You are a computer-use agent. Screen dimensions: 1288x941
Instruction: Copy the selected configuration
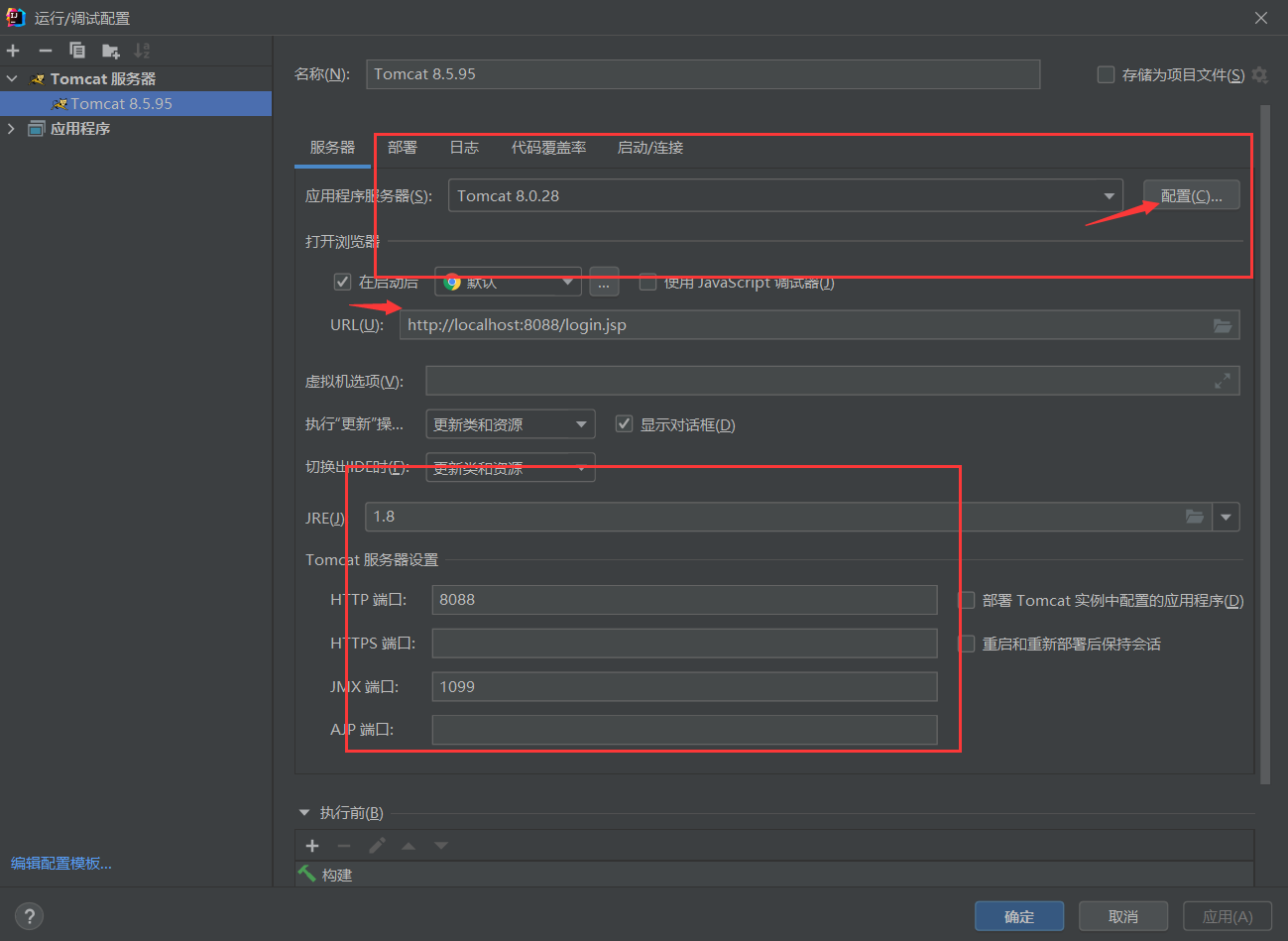pyautogui.click(x=77, y=51)
